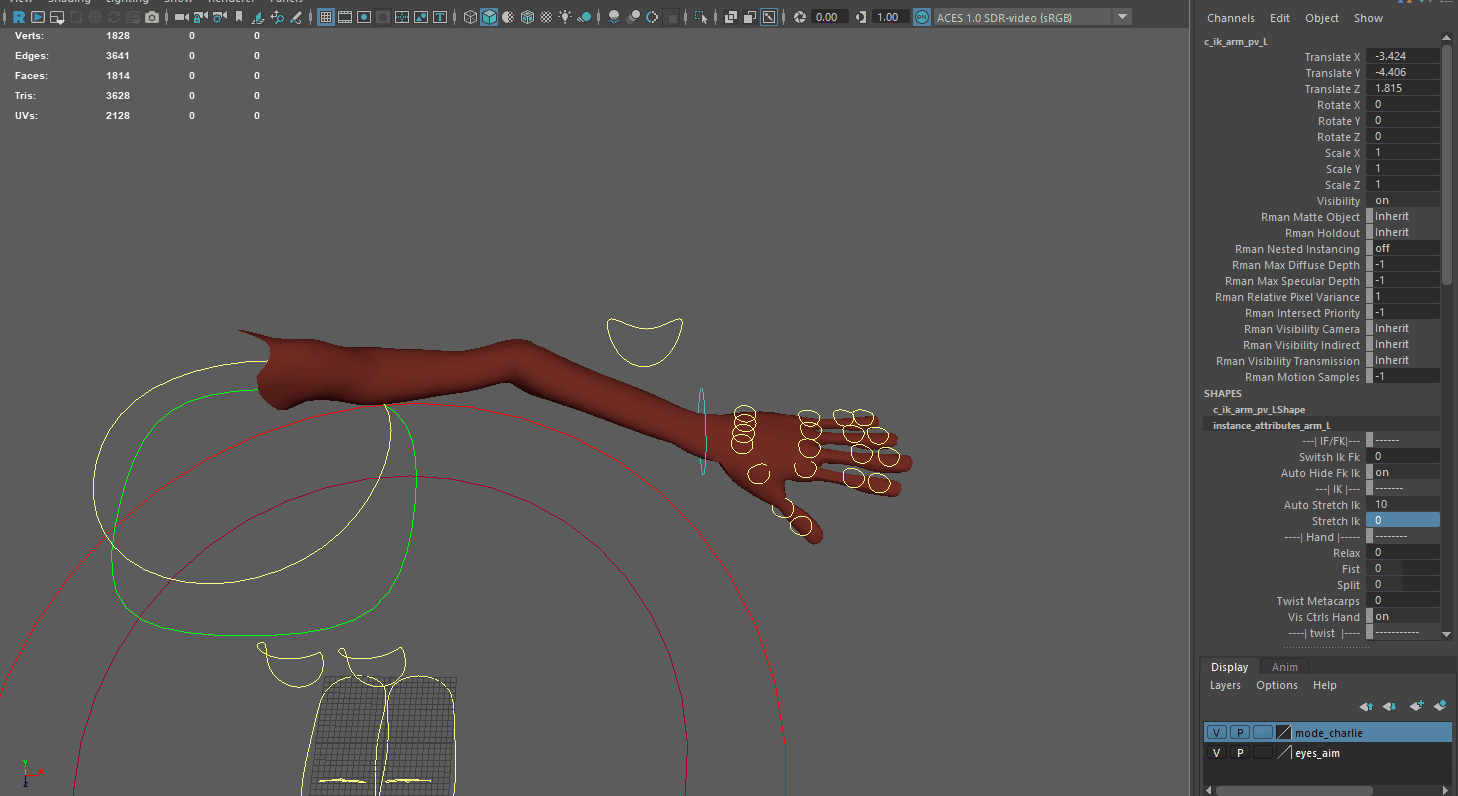Click use default material icon
Screen dimensions: 1458x796
508,17
